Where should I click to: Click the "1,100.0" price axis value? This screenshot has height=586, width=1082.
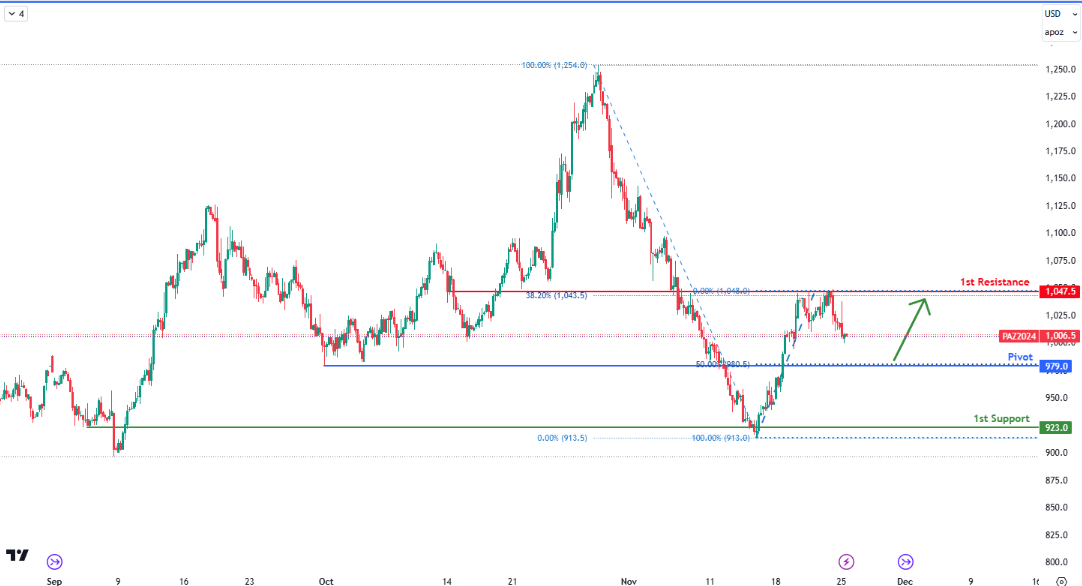coord(1061,233)
